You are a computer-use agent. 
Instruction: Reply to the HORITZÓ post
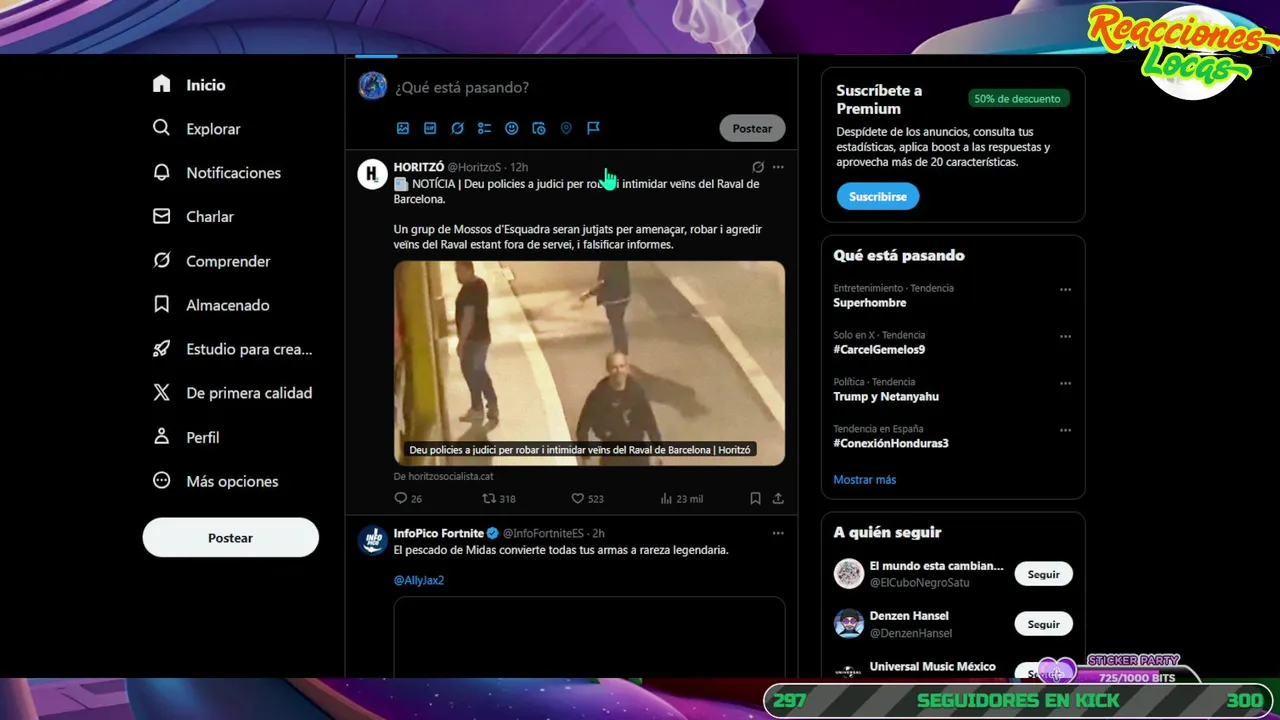click(401, 498)
